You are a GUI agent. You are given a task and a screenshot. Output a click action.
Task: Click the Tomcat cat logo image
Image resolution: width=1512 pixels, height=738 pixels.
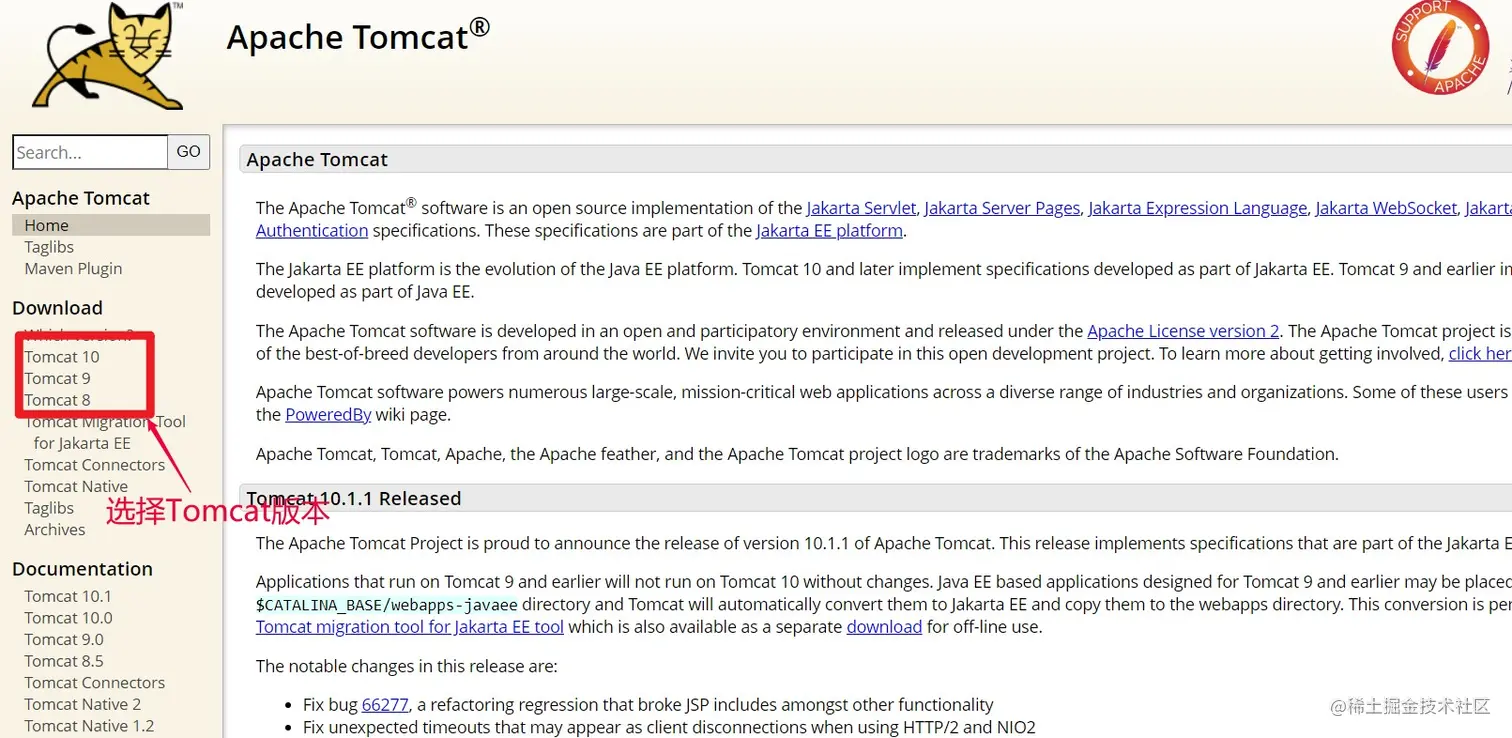(x=108, y=54)
